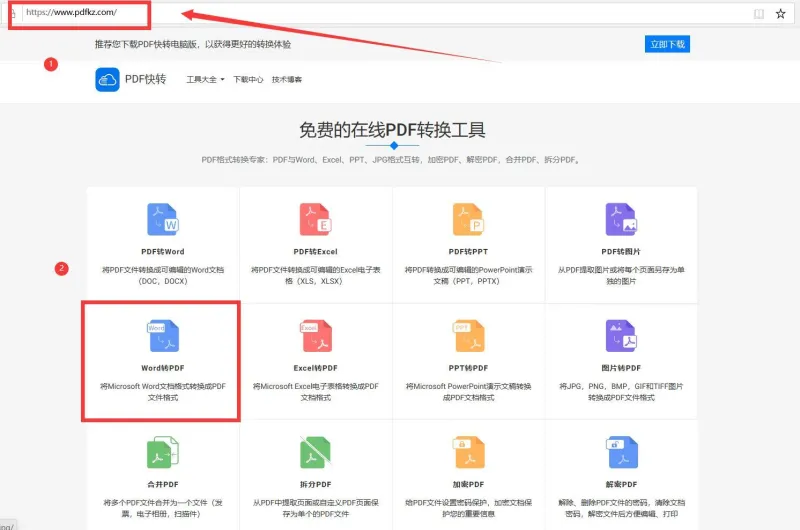Click the 合并PDF green icon
800x530 pixels.
(163, 452)
